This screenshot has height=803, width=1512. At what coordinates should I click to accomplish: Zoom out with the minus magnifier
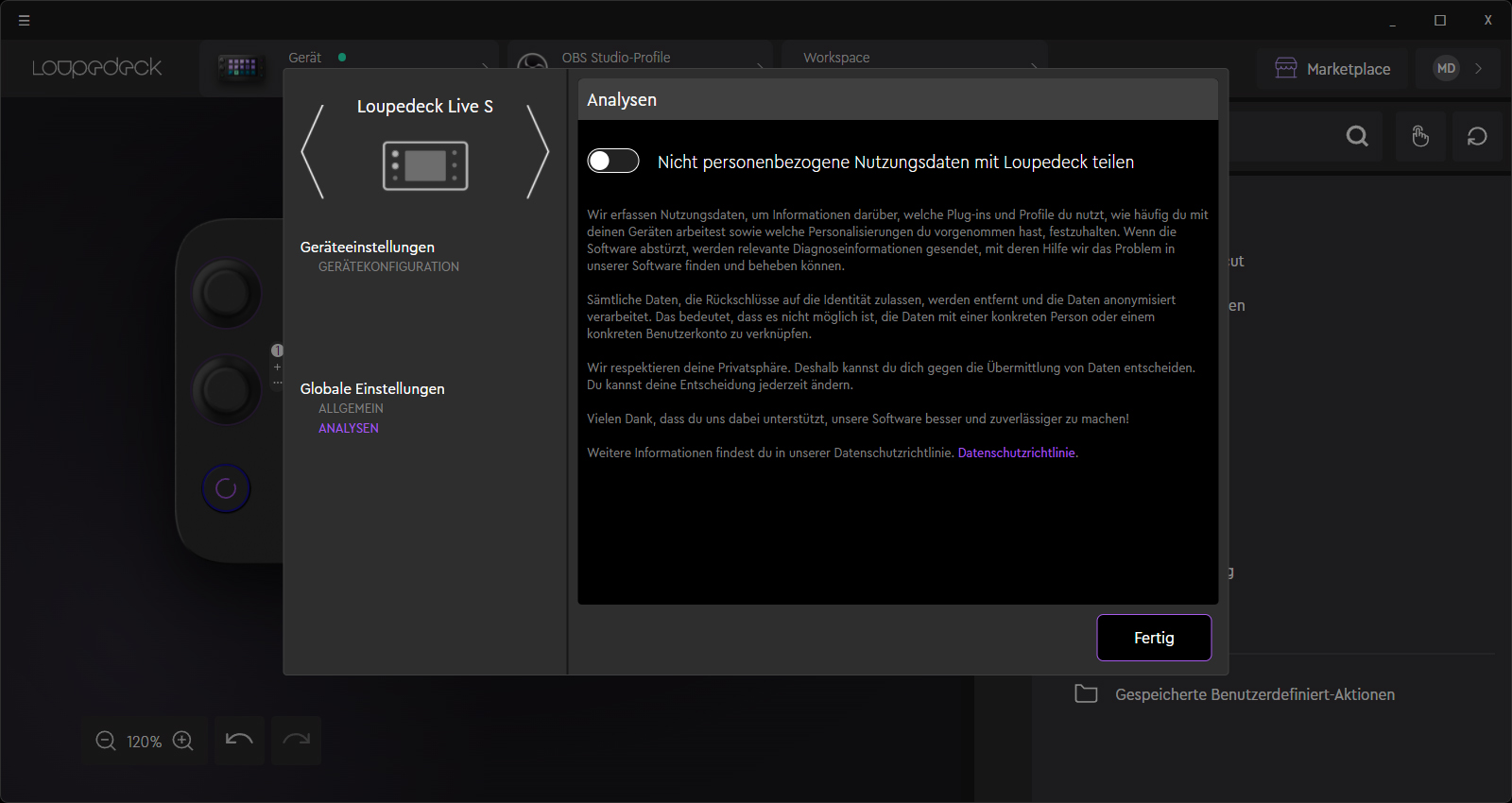[x=106, y=742]
